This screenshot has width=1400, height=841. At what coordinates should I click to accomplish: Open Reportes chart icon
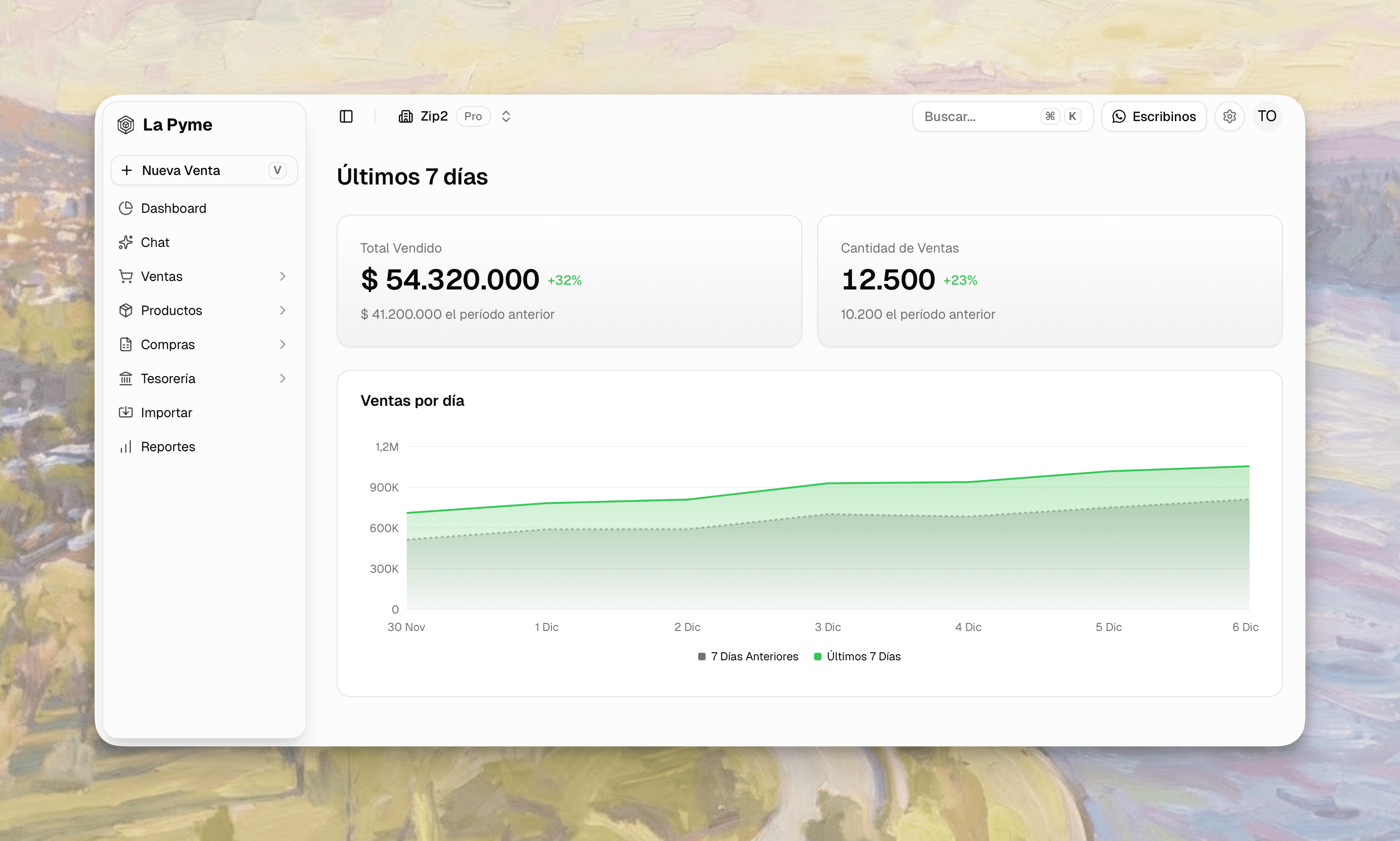pyautogui.click(x=126, y=447)
